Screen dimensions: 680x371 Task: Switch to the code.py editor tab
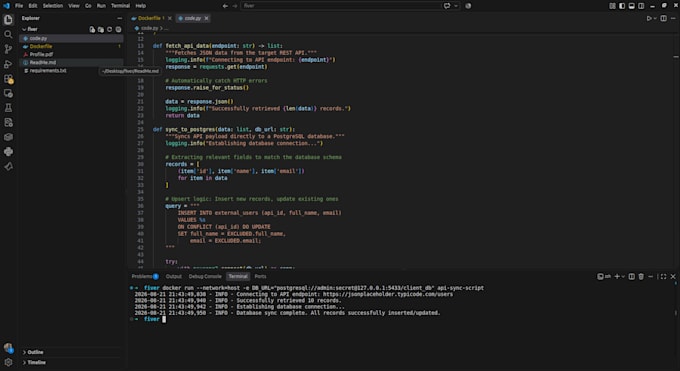(x=193, y=18)
